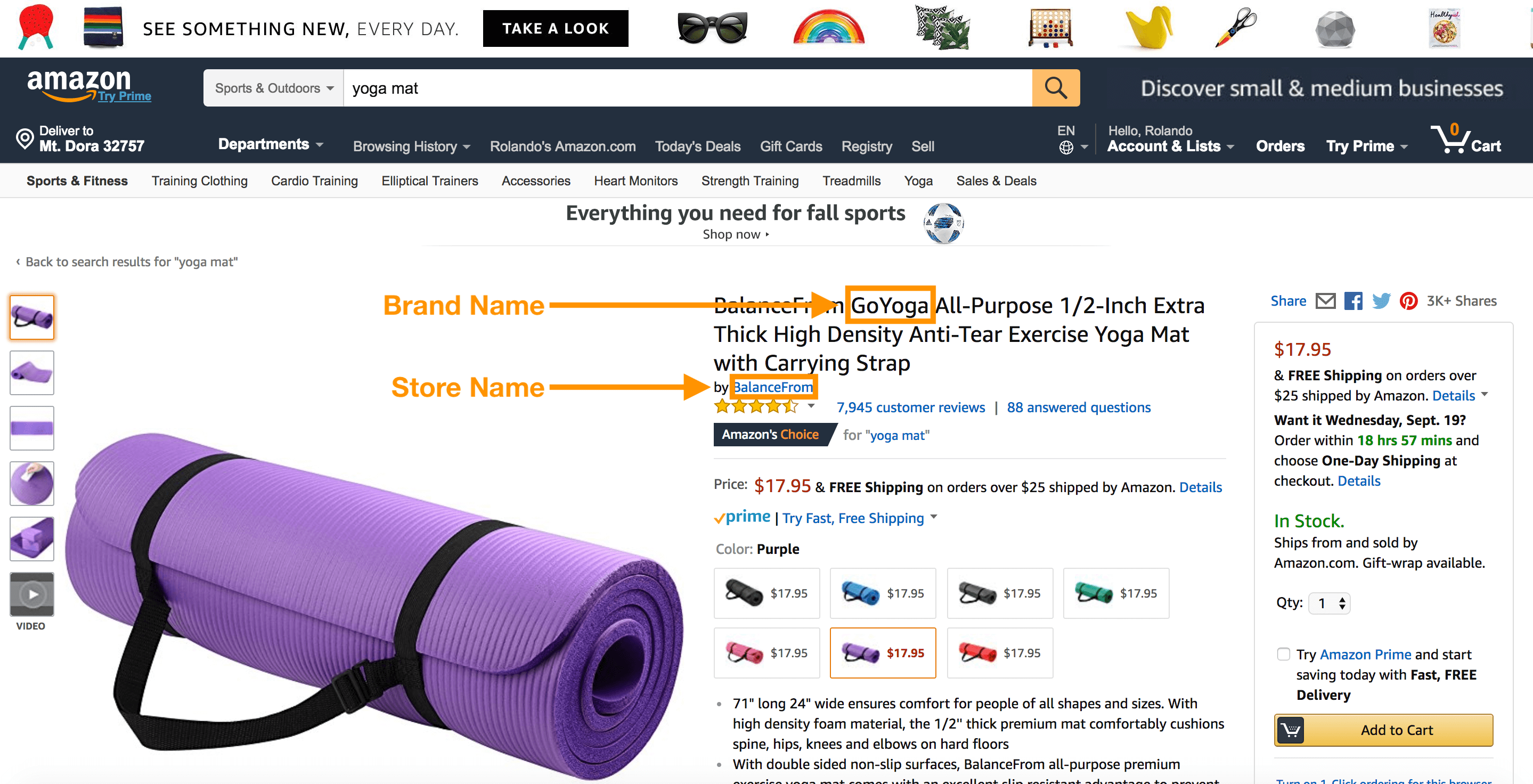Viewport: 1533px width, 784px height.
Task: Open the Yoga category tab
Action: [x=918, y=181]
